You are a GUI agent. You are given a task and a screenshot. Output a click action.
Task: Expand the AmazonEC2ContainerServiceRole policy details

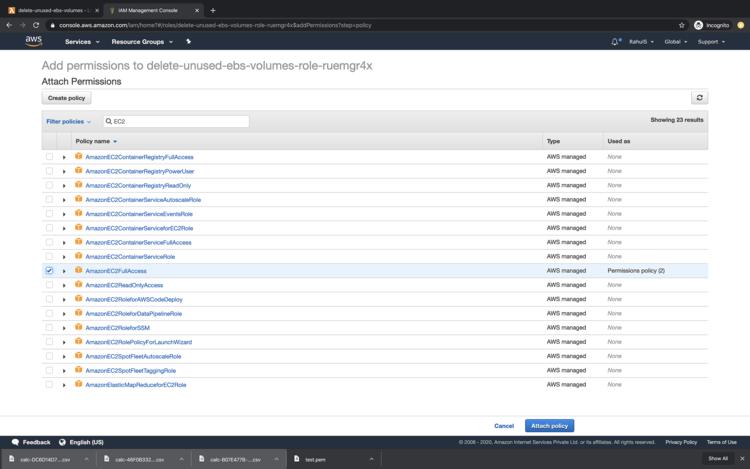64,257
